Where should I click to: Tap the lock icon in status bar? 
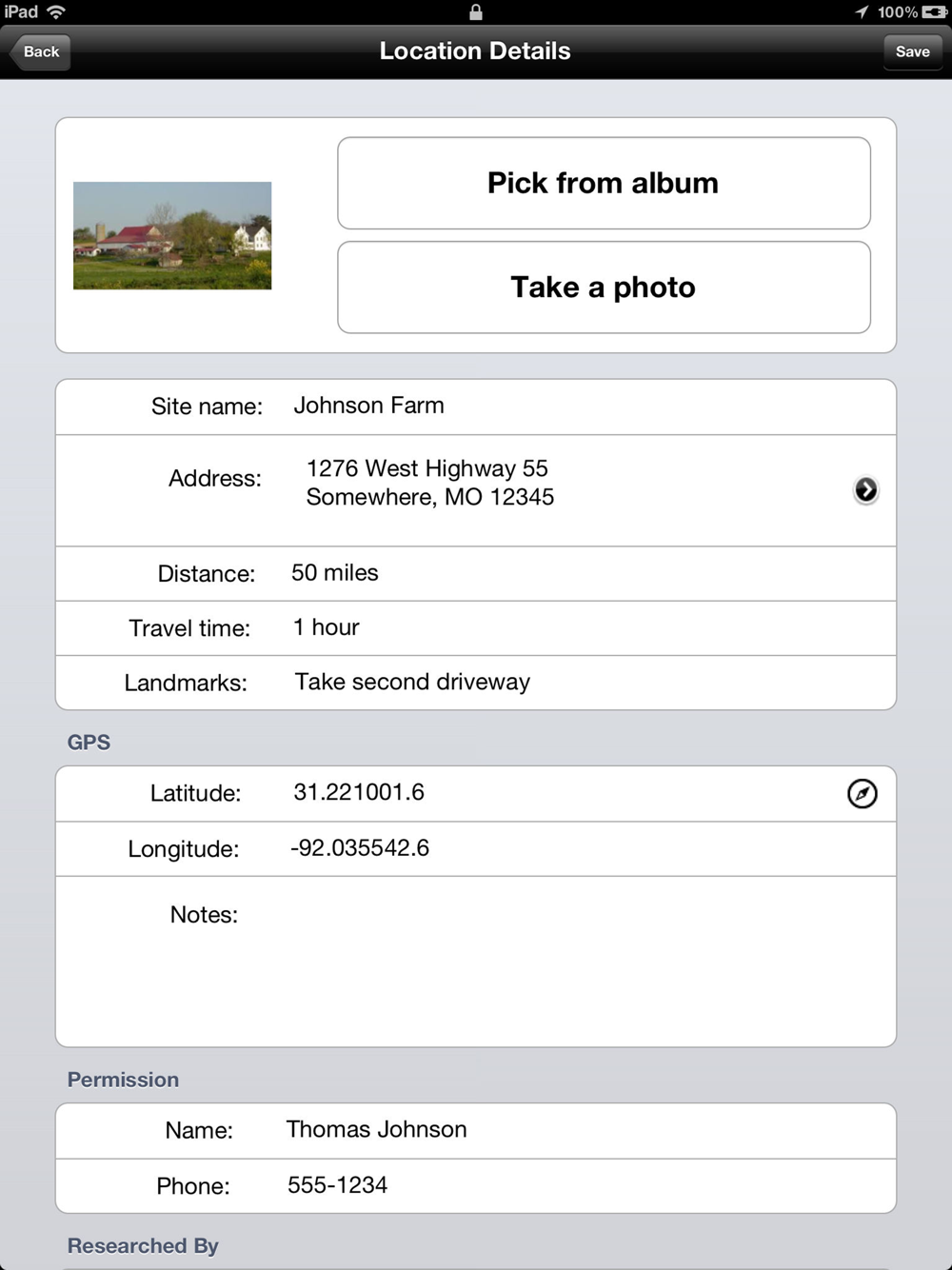[x=476, y=12]
